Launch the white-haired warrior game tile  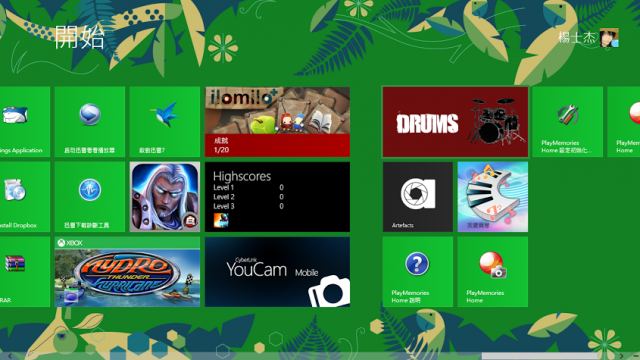click(165, 197)
